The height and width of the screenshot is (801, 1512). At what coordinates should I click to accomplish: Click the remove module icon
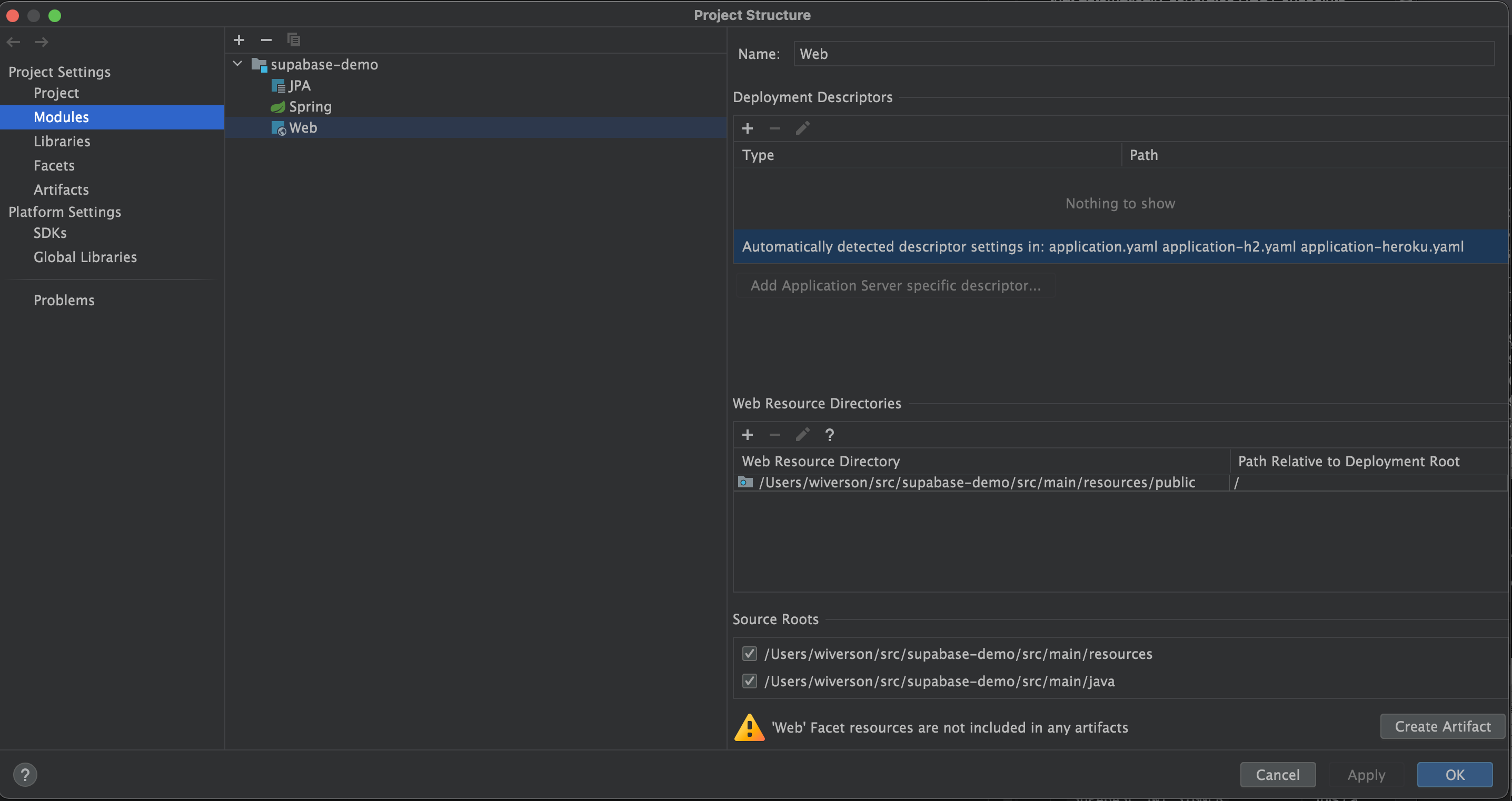point(266,39)
